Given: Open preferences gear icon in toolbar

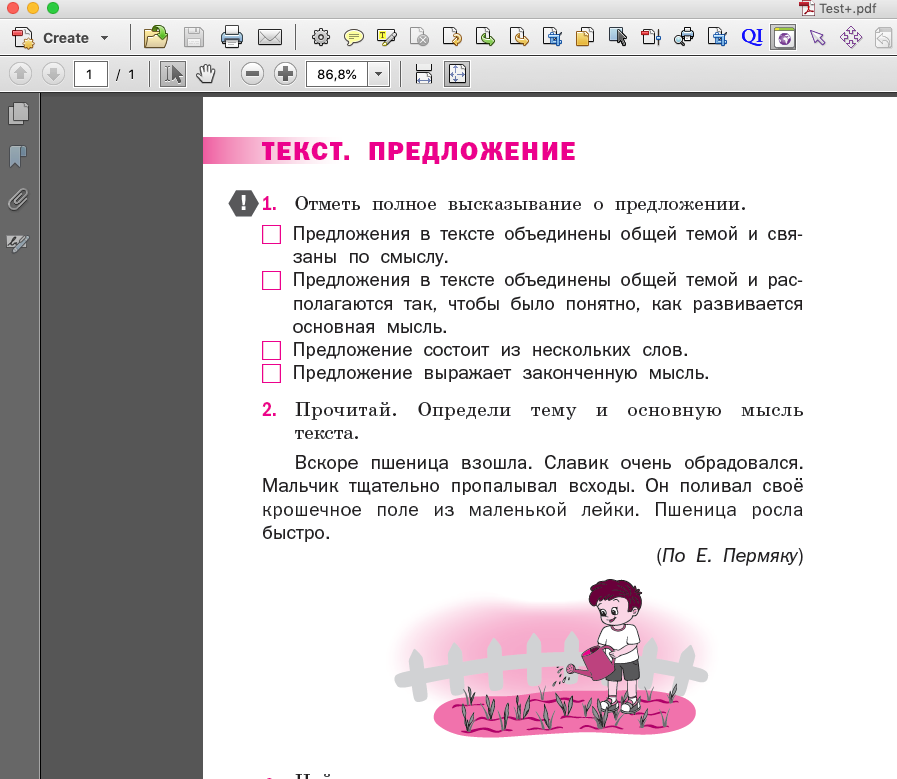Looking at the screenshot, I should pyautogui.click(x=320, y=38).
